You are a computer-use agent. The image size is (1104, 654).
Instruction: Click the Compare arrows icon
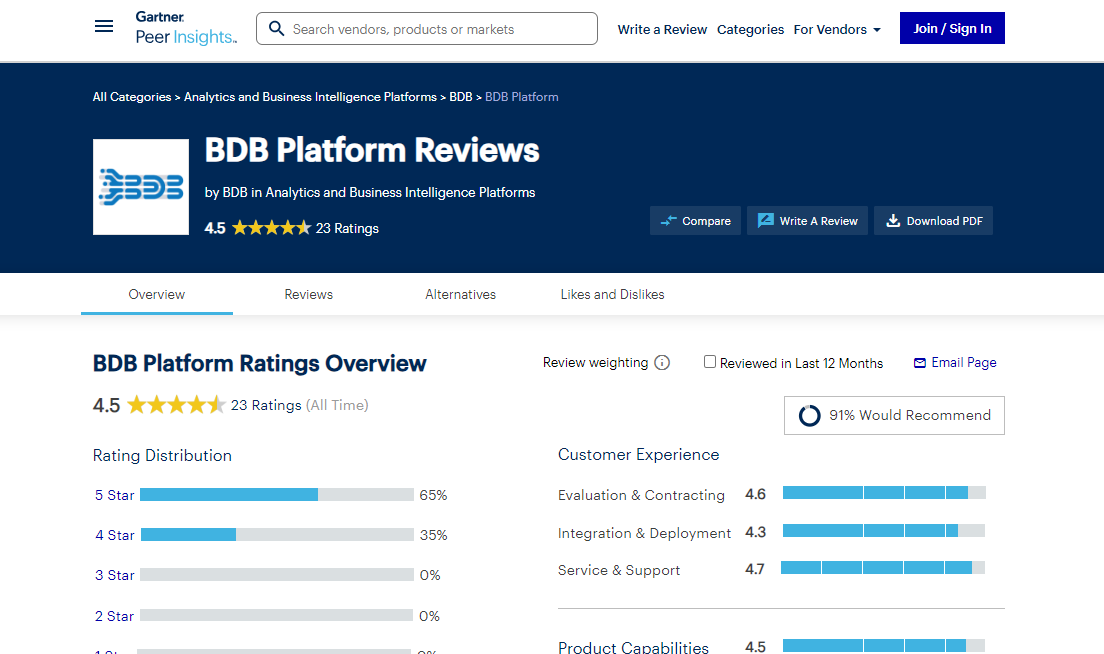[x=668, y=221]
